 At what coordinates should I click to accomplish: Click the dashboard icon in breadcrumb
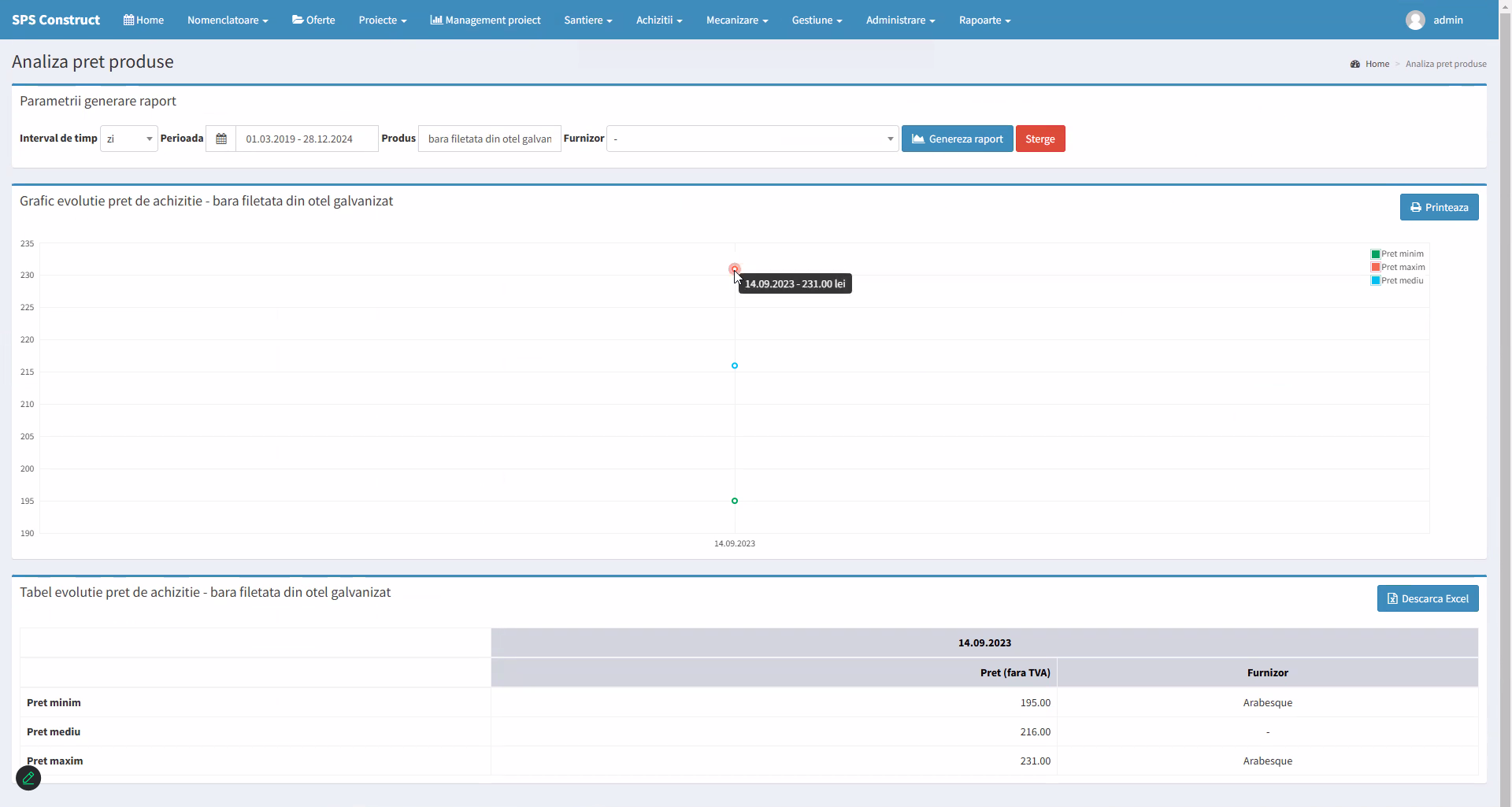[1355, 64]
